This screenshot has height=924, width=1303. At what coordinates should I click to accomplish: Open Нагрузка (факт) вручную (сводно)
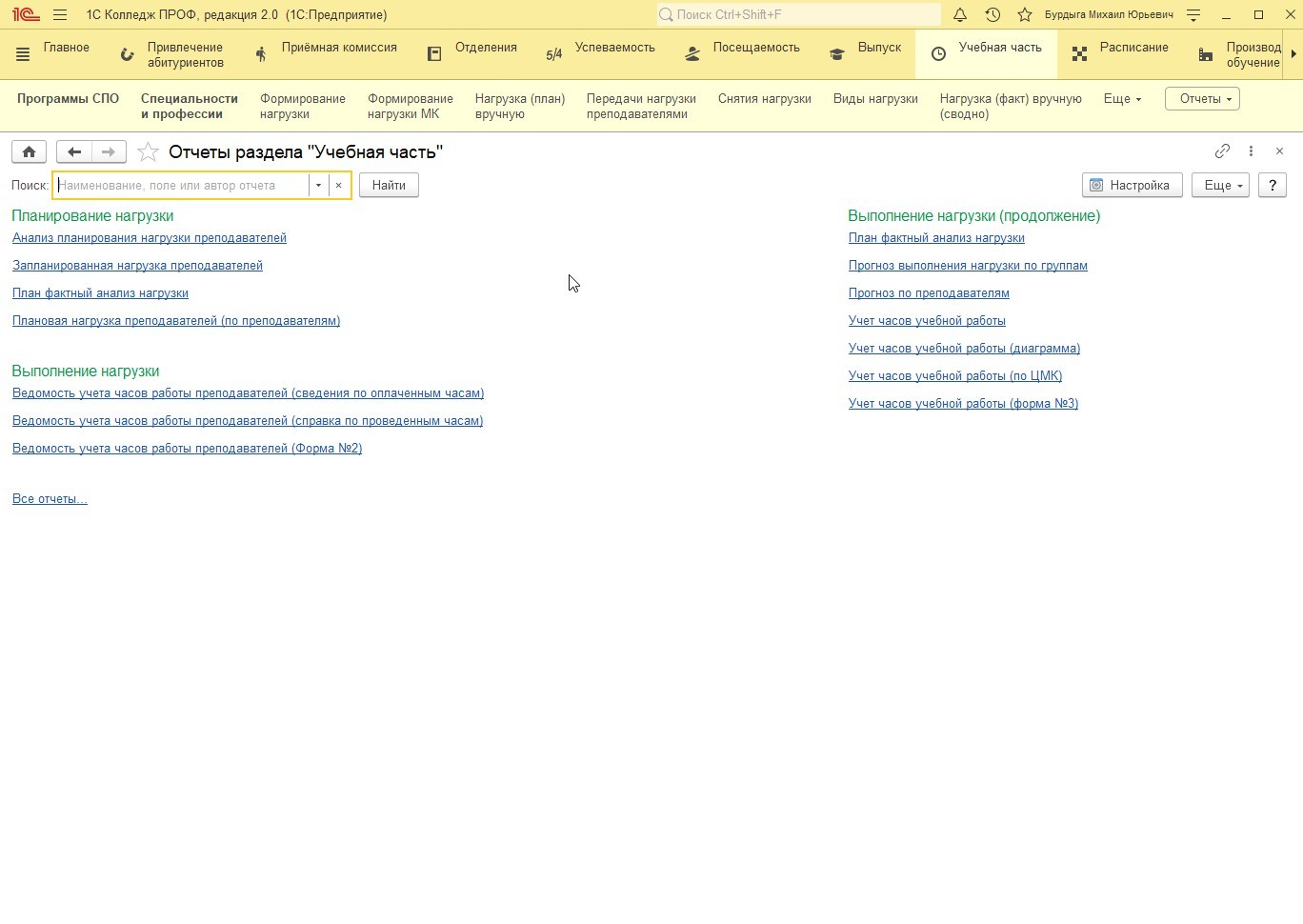point(1011,107)
